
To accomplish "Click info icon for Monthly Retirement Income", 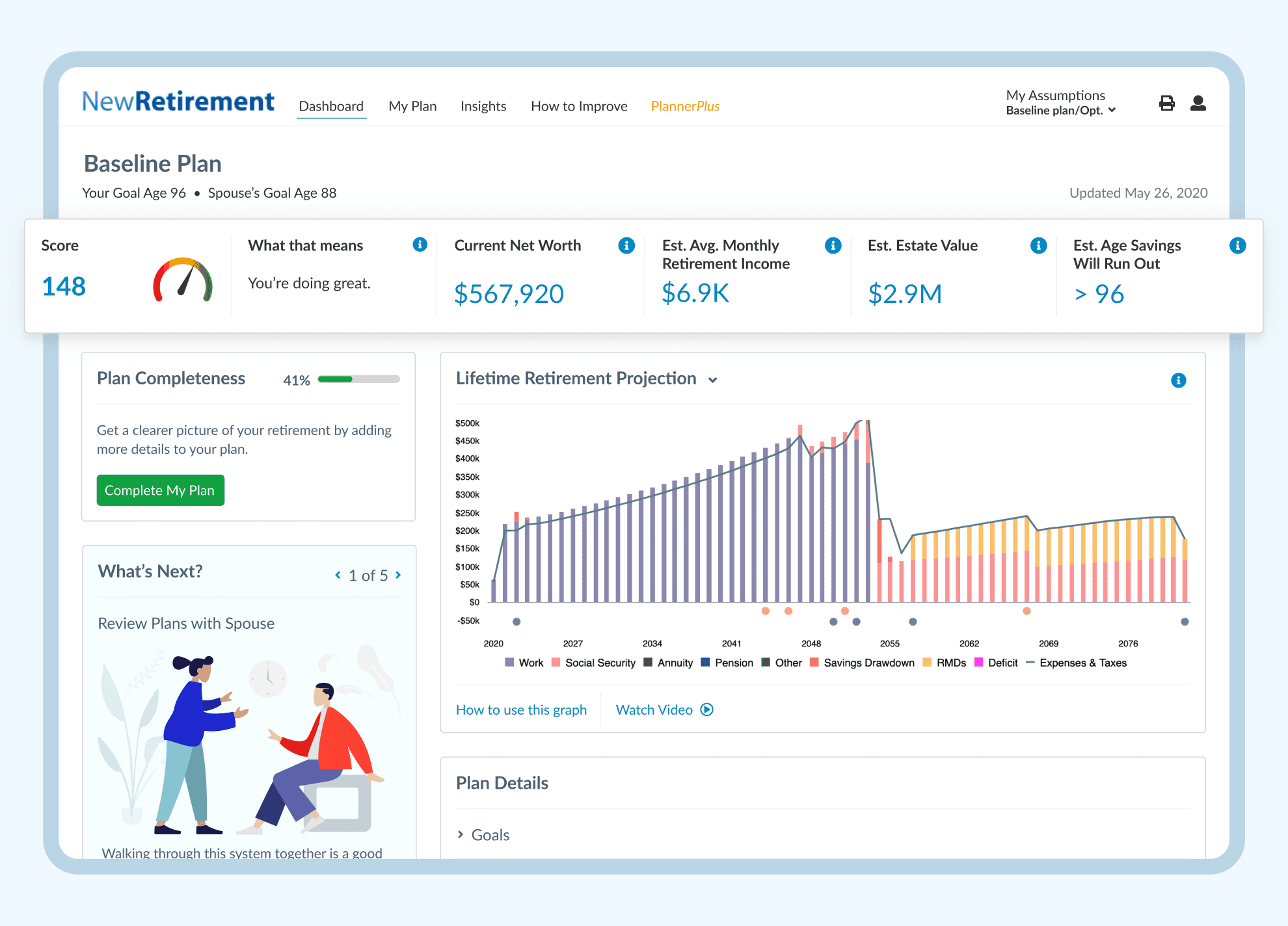I will pyautogui.click(x=832, y=245).
